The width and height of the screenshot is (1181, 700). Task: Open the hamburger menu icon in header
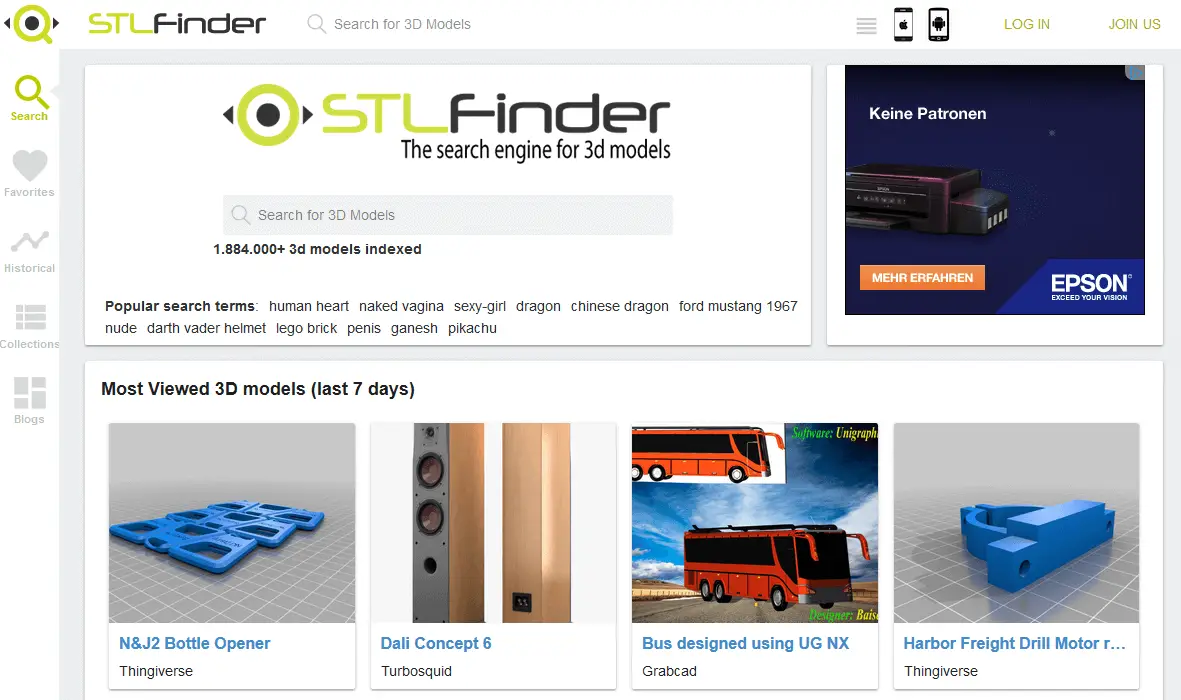click(x=866, y=26)
